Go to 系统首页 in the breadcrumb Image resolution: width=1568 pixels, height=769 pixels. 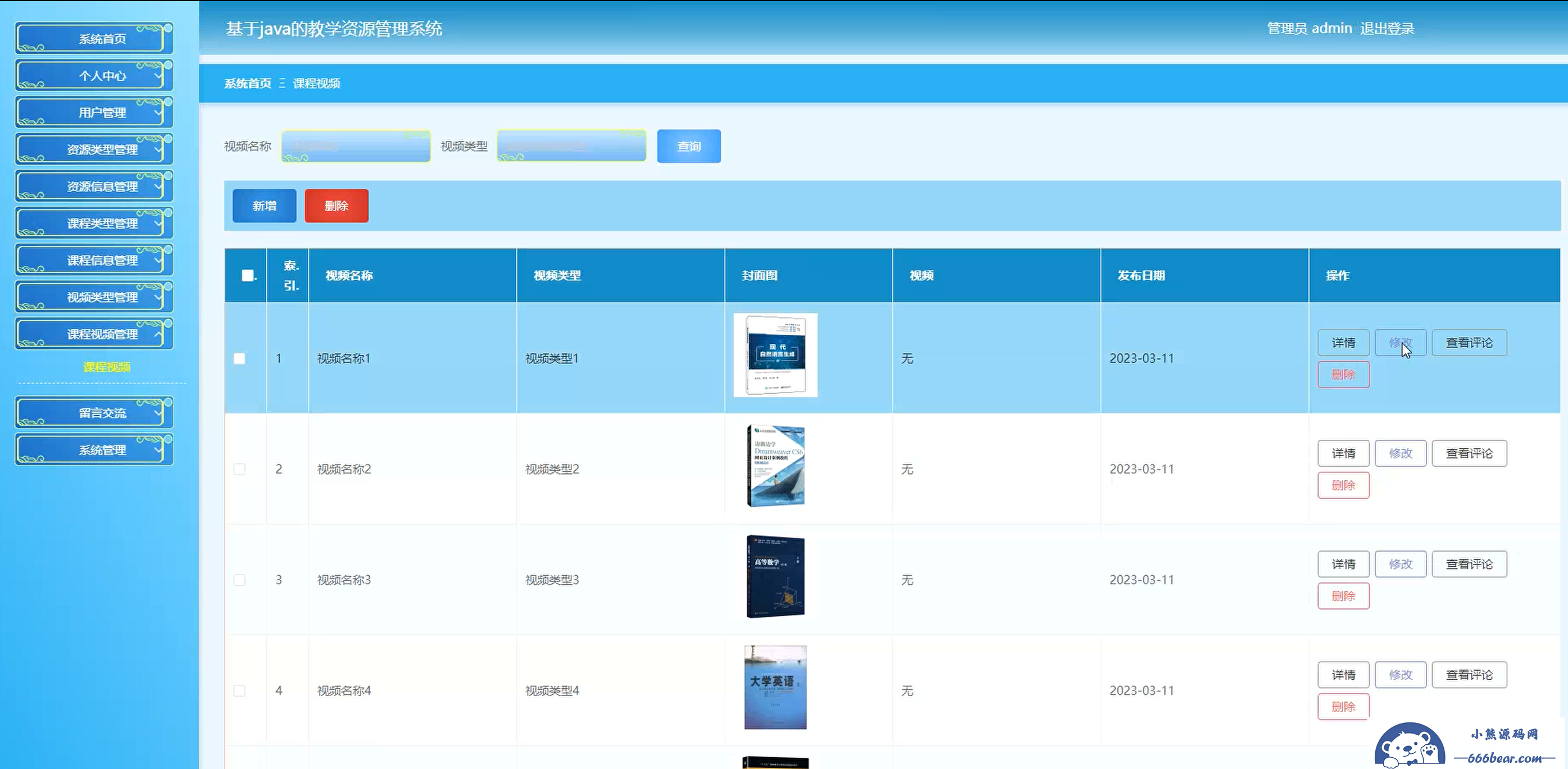point(248,83)
